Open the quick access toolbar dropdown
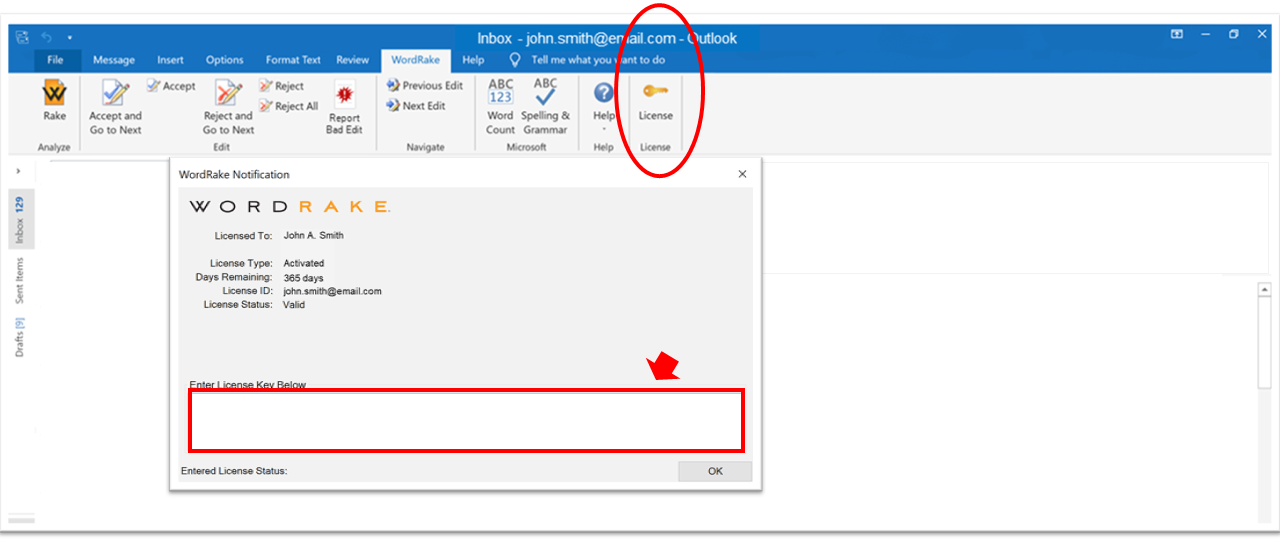This screenshot has height=539, width=1280. pos(70,37)
